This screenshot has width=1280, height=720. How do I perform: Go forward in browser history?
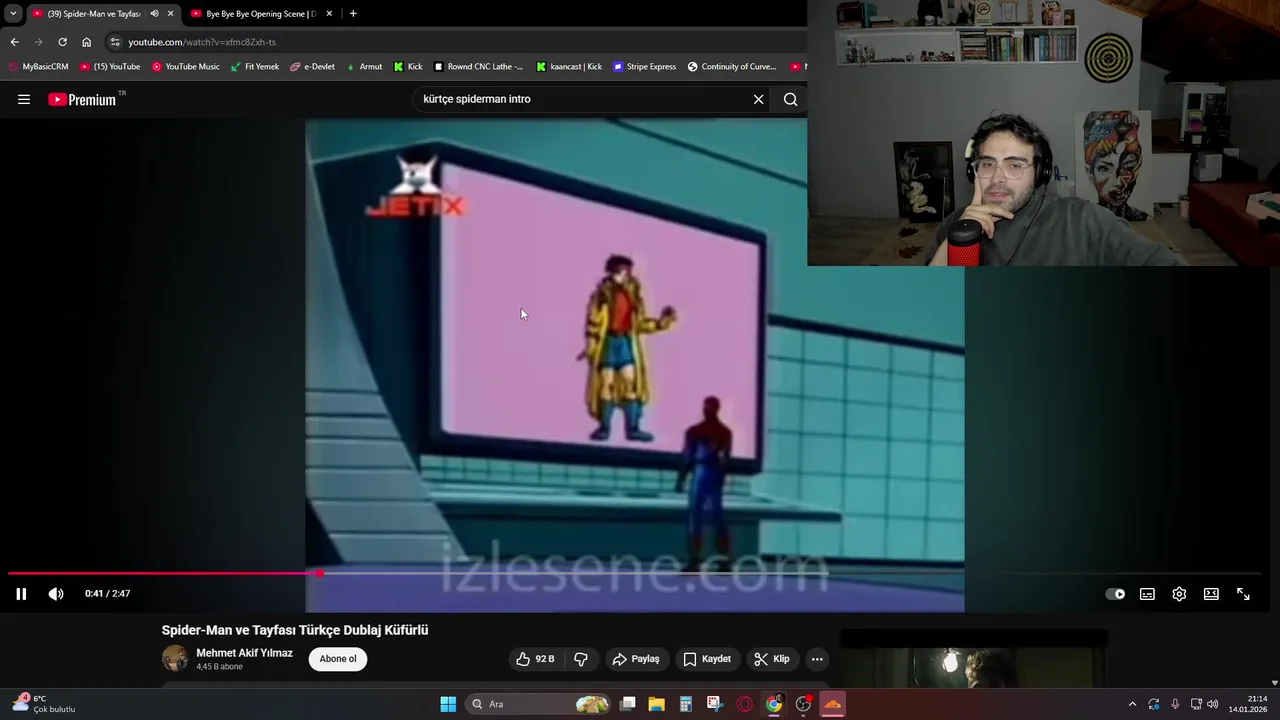[x=38, y=42]
